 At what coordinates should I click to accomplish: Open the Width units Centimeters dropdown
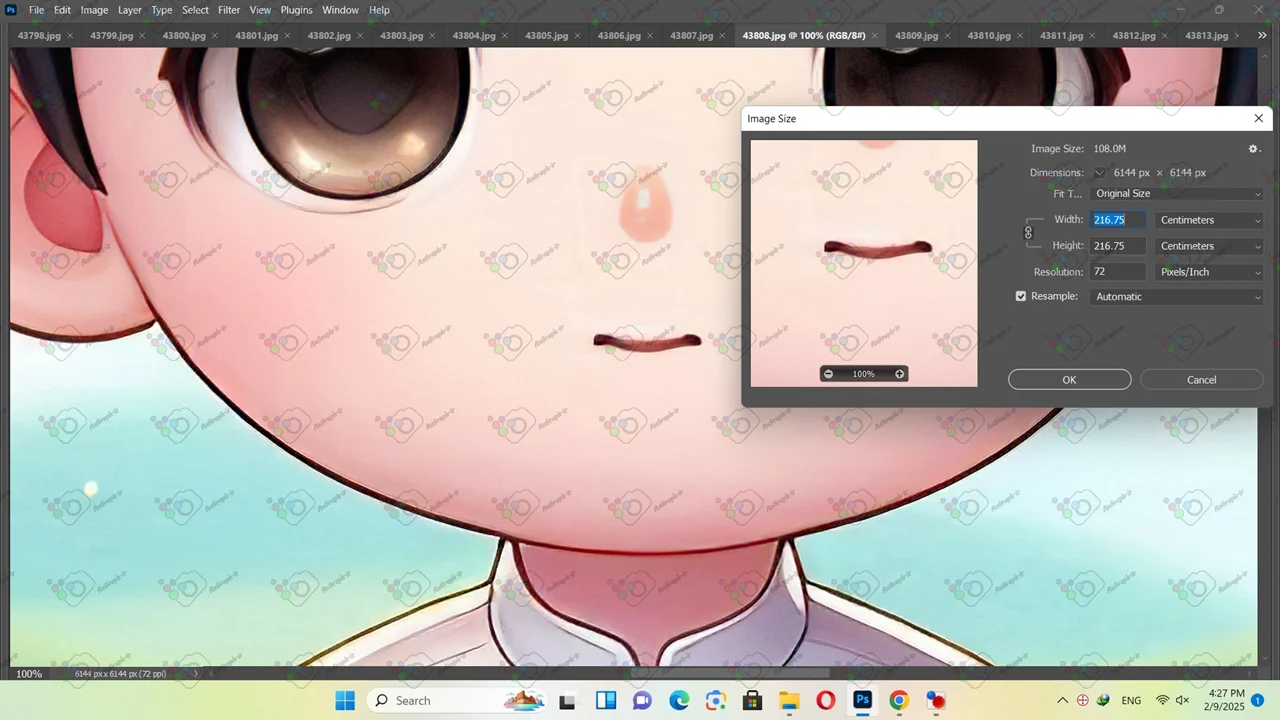tap(1209, 220)
